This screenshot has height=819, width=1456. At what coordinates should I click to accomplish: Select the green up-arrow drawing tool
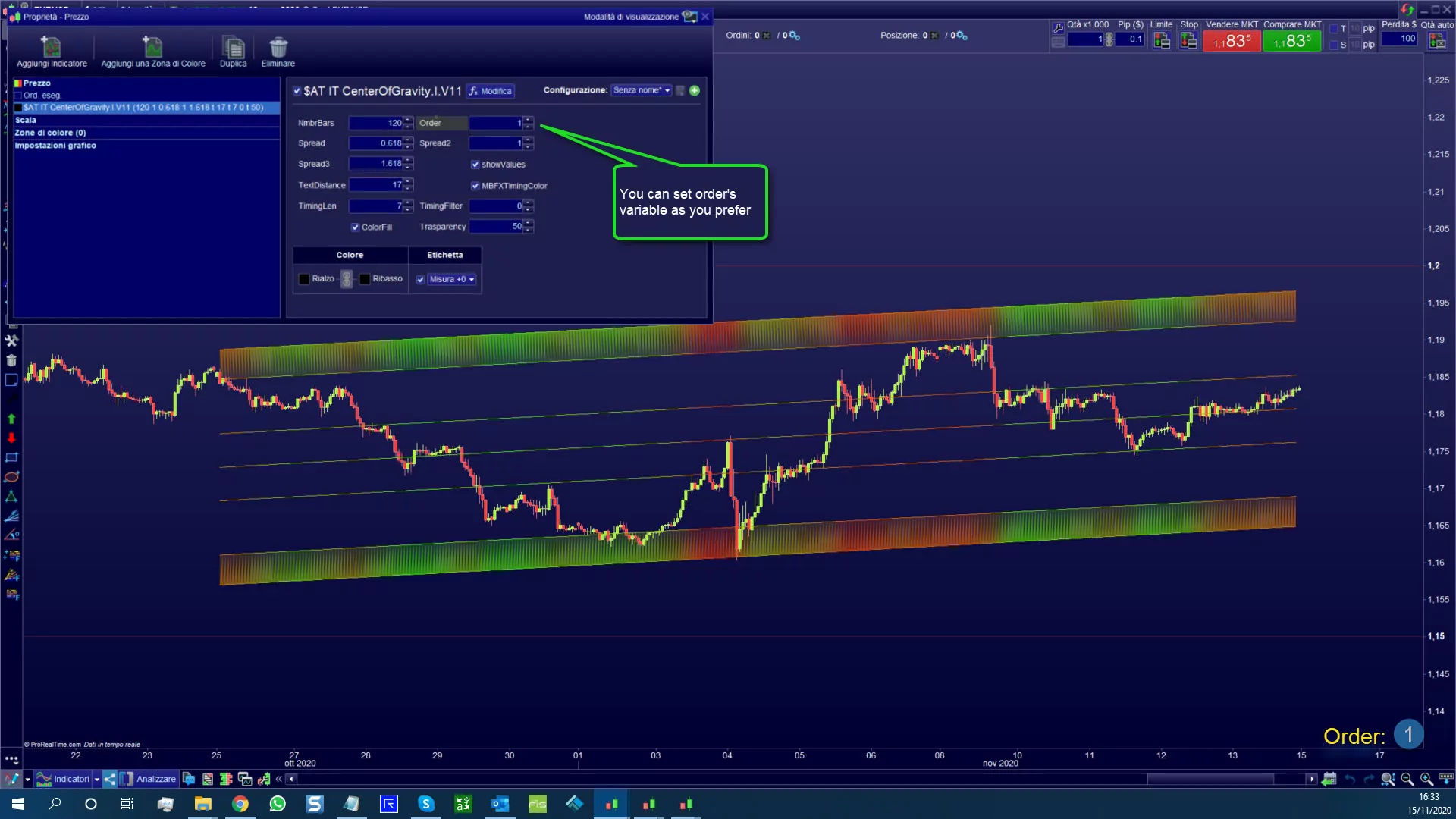(11, 419)
